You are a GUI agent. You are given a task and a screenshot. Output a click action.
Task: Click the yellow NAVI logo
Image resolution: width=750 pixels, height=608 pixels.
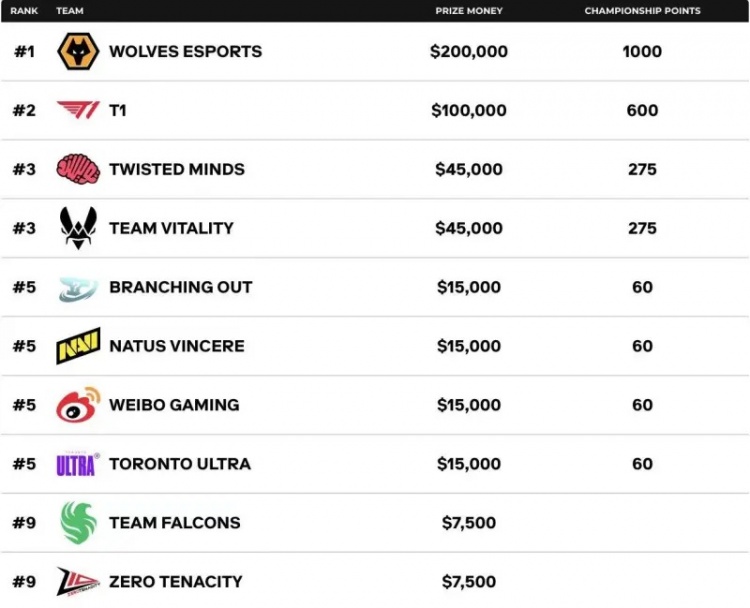coord(78,346)
